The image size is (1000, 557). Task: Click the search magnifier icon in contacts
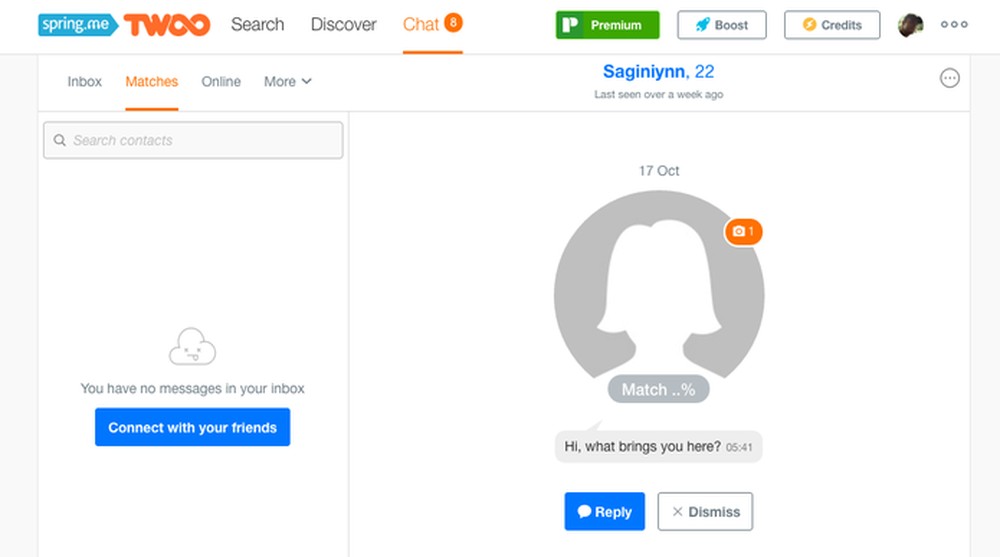60,141
